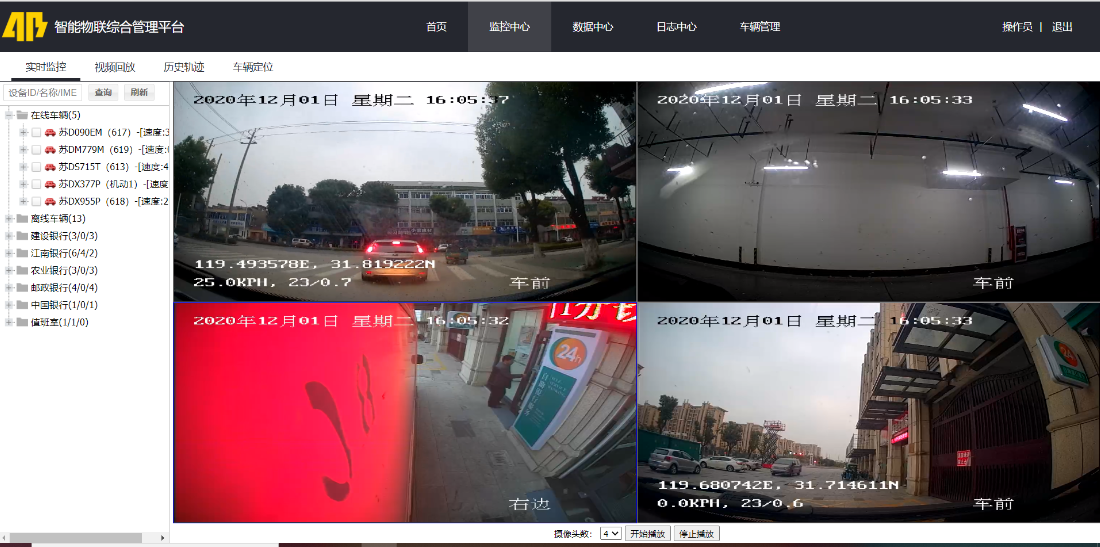Tick the checkbox beside 苏DS715T
The height and width of the screenshot is (547, 1100).
pos(36,167)
